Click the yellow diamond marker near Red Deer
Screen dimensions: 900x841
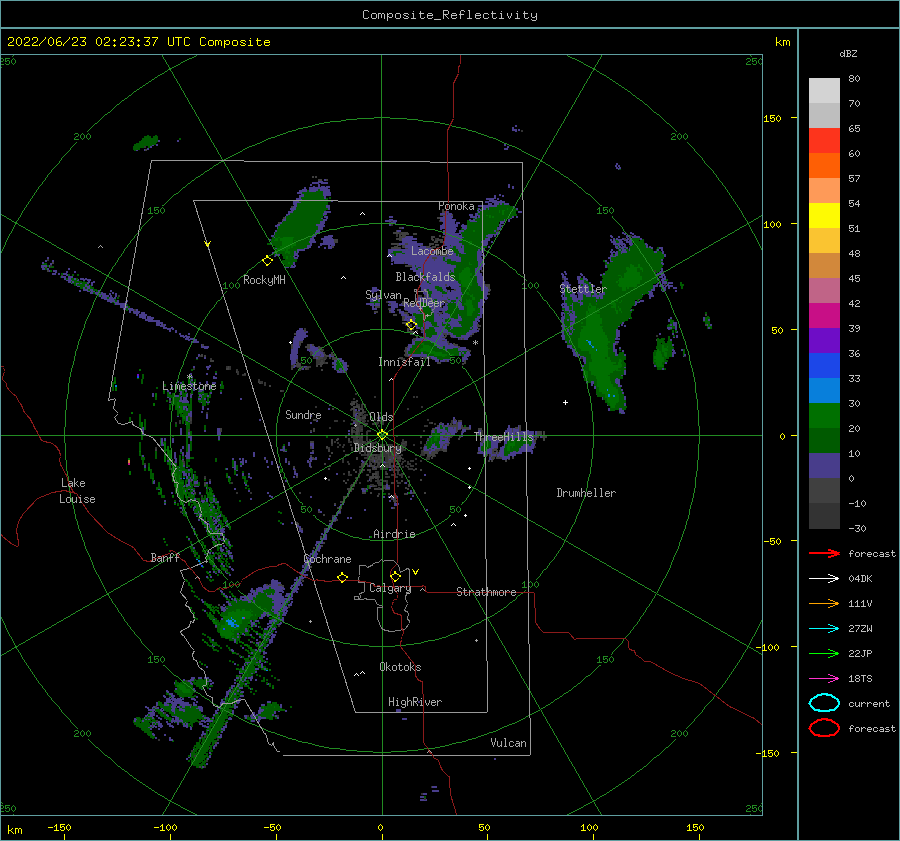point(411,325)
